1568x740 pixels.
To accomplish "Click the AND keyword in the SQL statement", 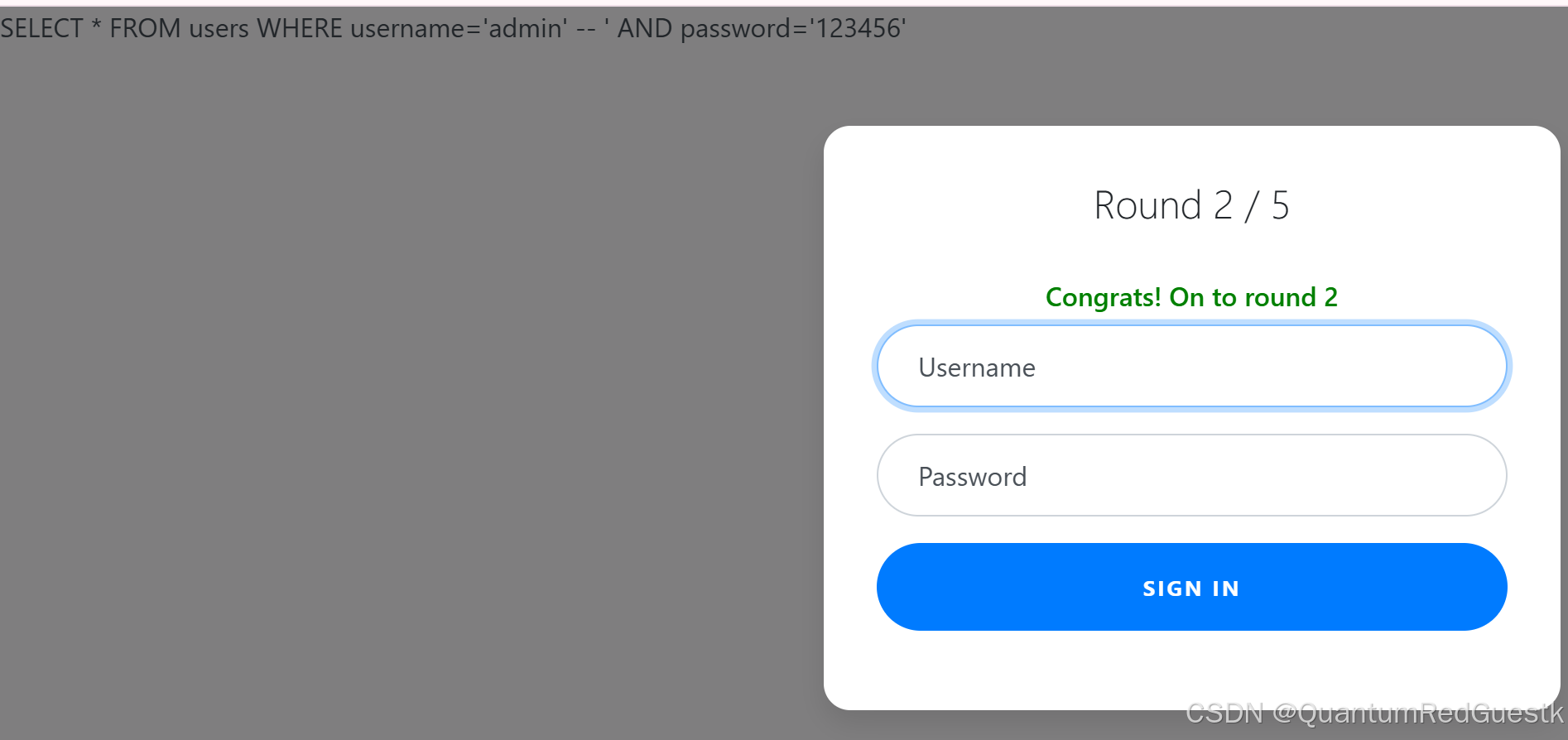I will click(645, 28).
